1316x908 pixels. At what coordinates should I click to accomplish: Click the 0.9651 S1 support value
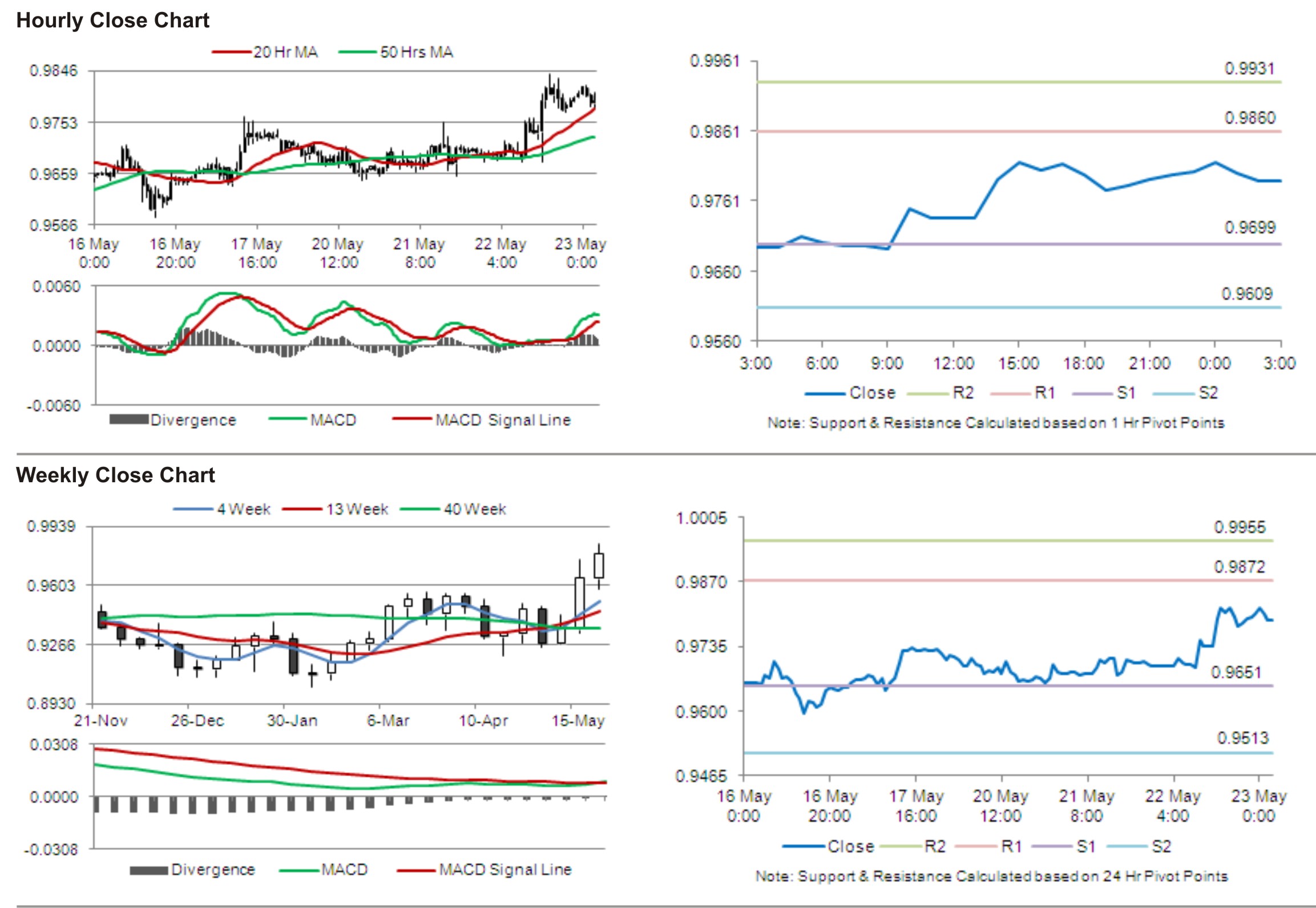click(x=1236, y=672)
